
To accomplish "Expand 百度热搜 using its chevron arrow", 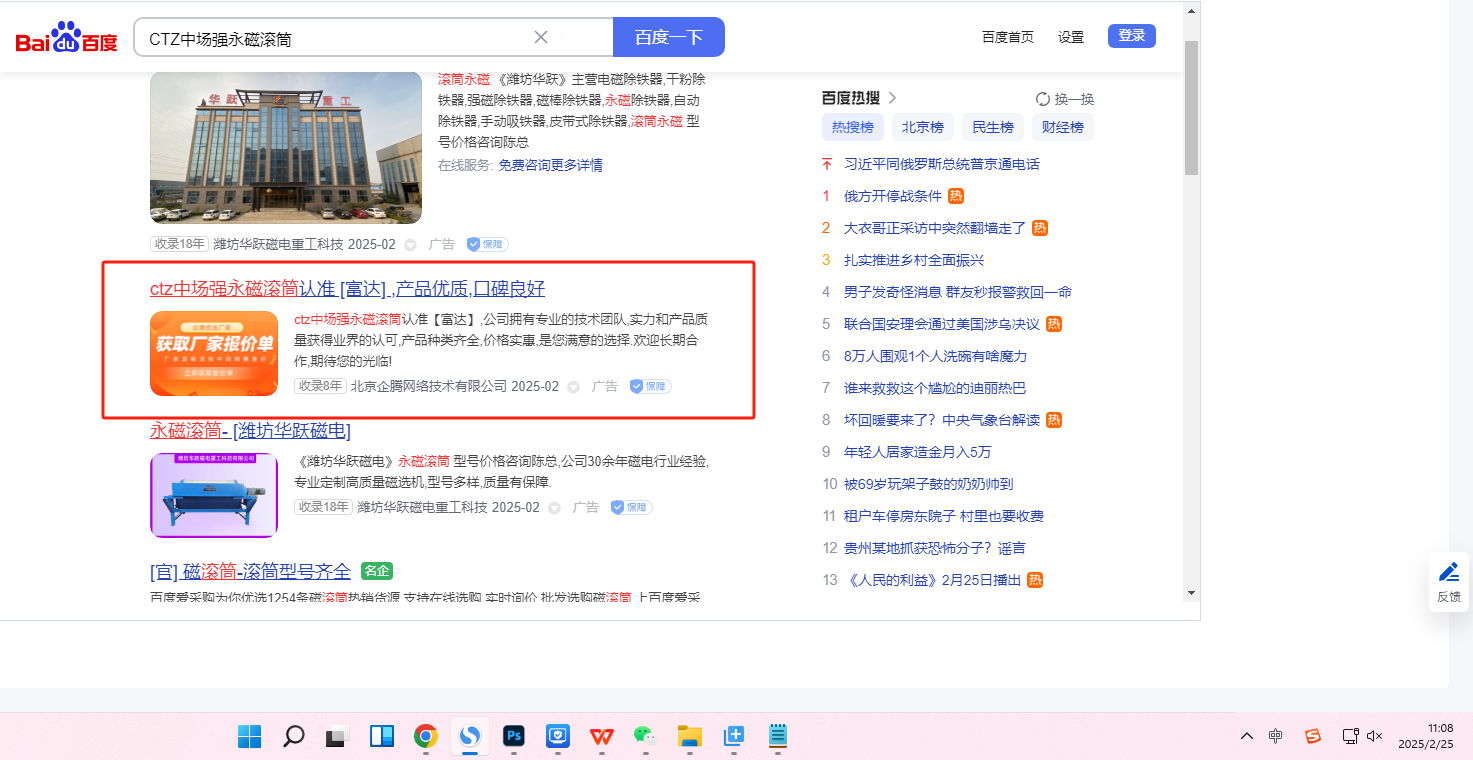I will coord(893,98).
